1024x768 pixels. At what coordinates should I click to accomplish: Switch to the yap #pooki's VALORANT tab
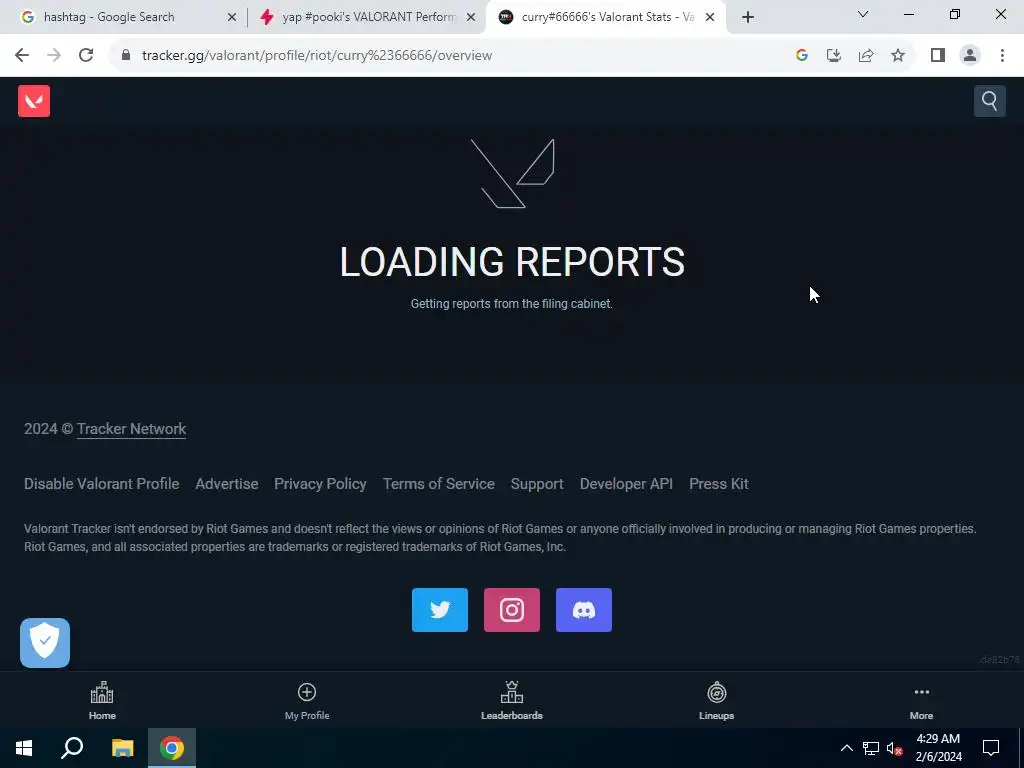click(x=369, y=17)
